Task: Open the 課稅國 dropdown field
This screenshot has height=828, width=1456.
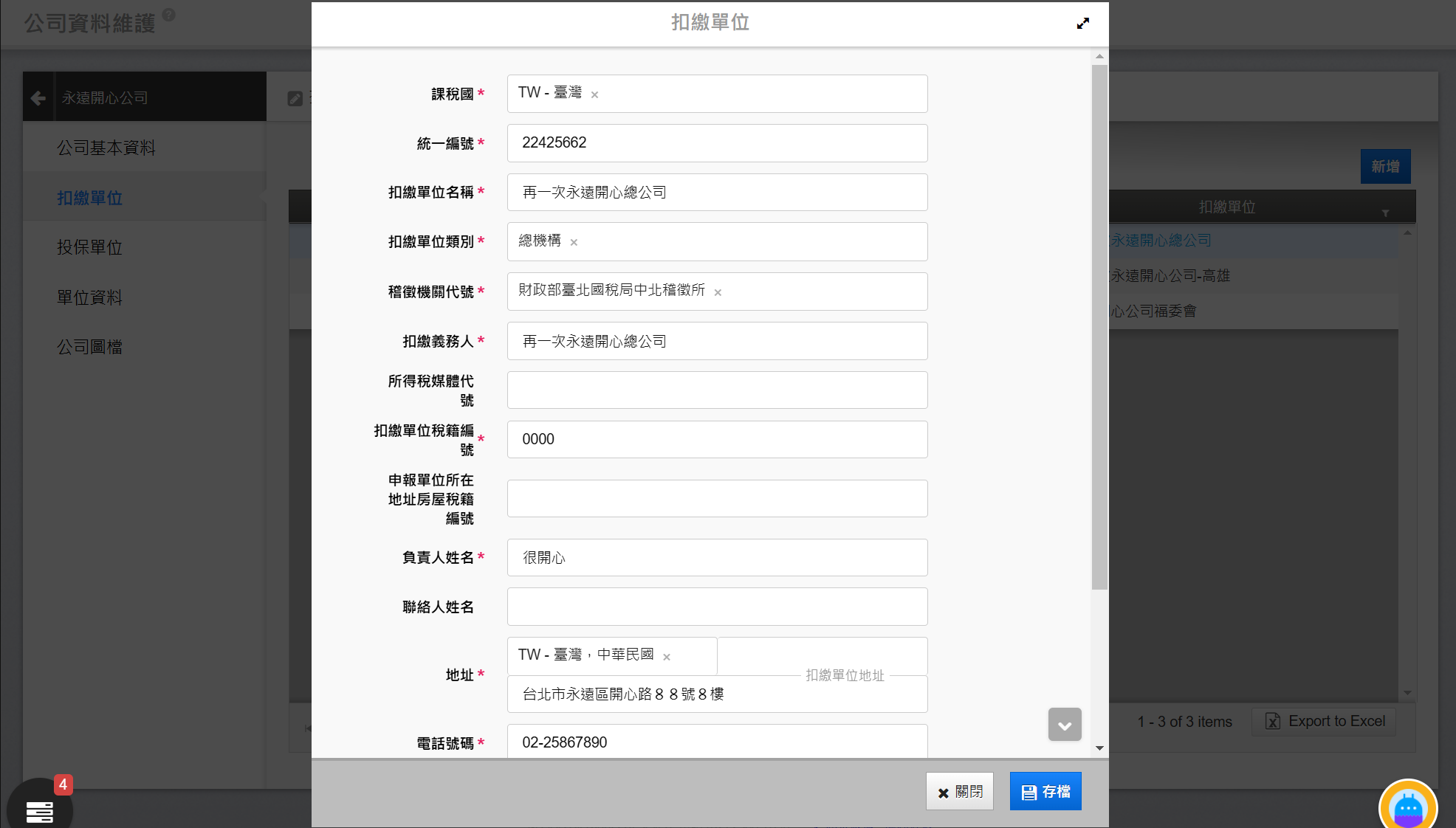Action: coord(760,94)
